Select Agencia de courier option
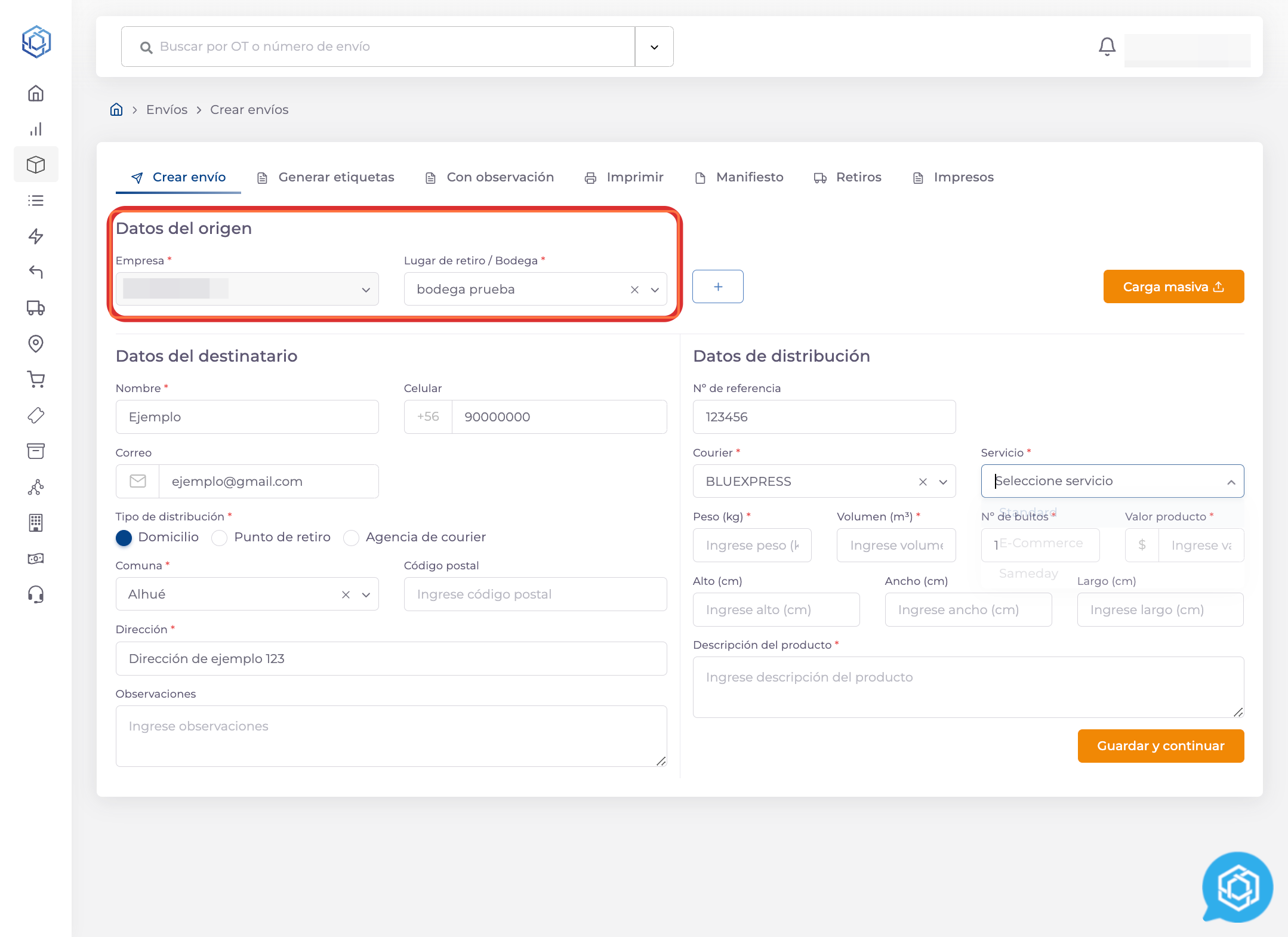Viewport: 1288px width, 937px height. click(351, 538)
